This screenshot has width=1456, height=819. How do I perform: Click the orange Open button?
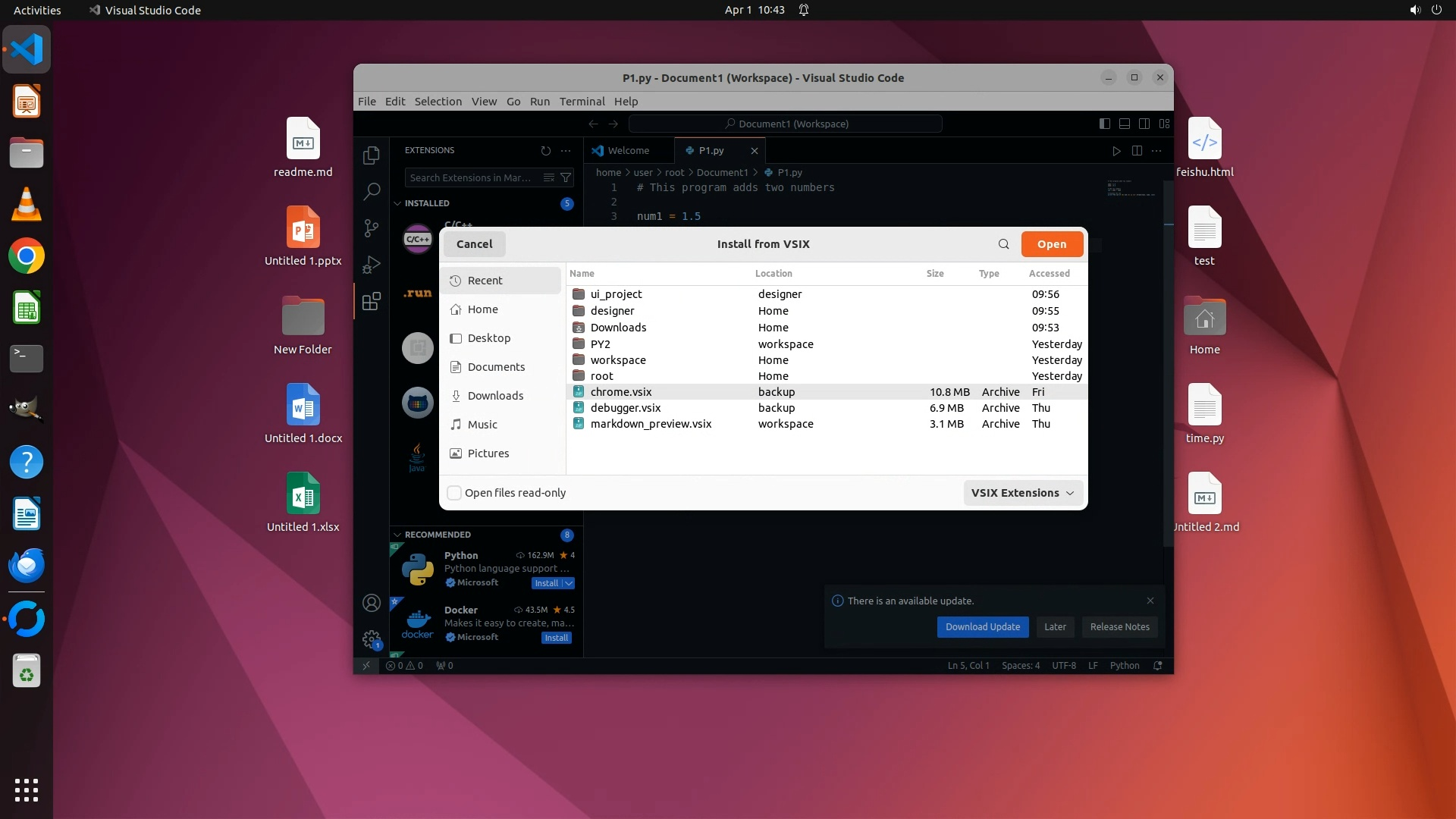coord(1051,244)
